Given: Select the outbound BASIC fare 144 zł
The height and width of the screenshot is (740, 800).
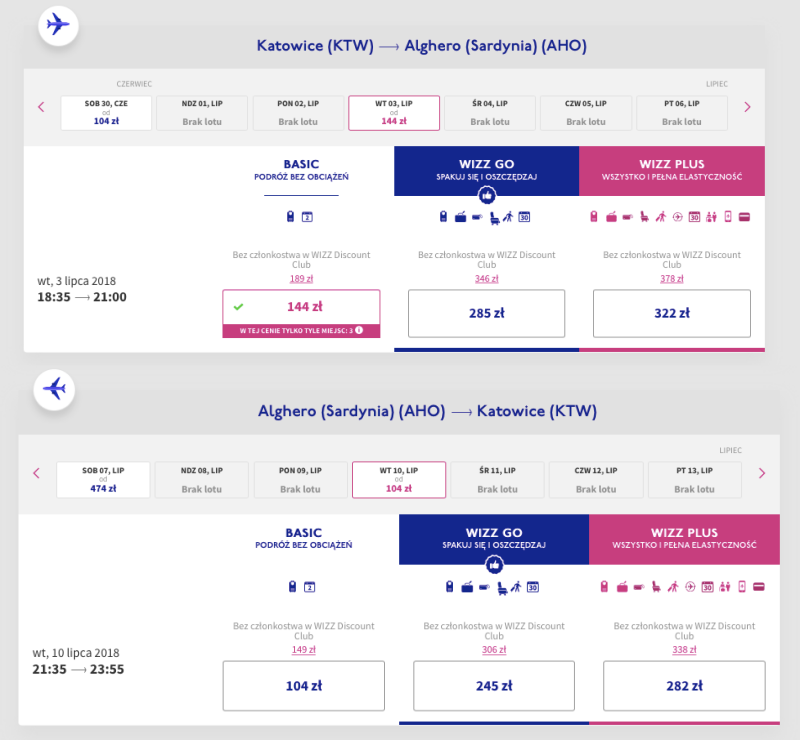Looking at the screenshot, I should 301,306.
